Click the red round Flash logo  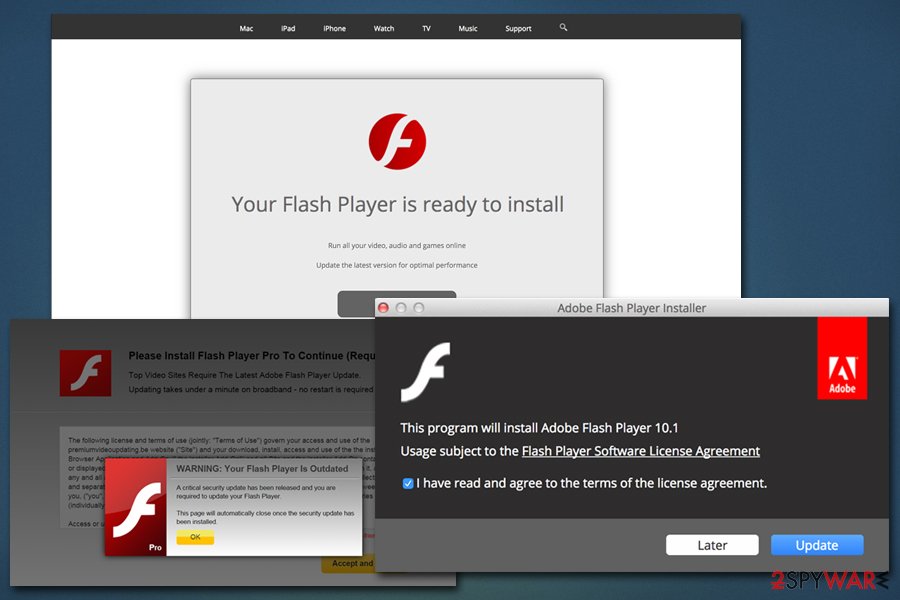pyautogui.click(x=397, y=141)
